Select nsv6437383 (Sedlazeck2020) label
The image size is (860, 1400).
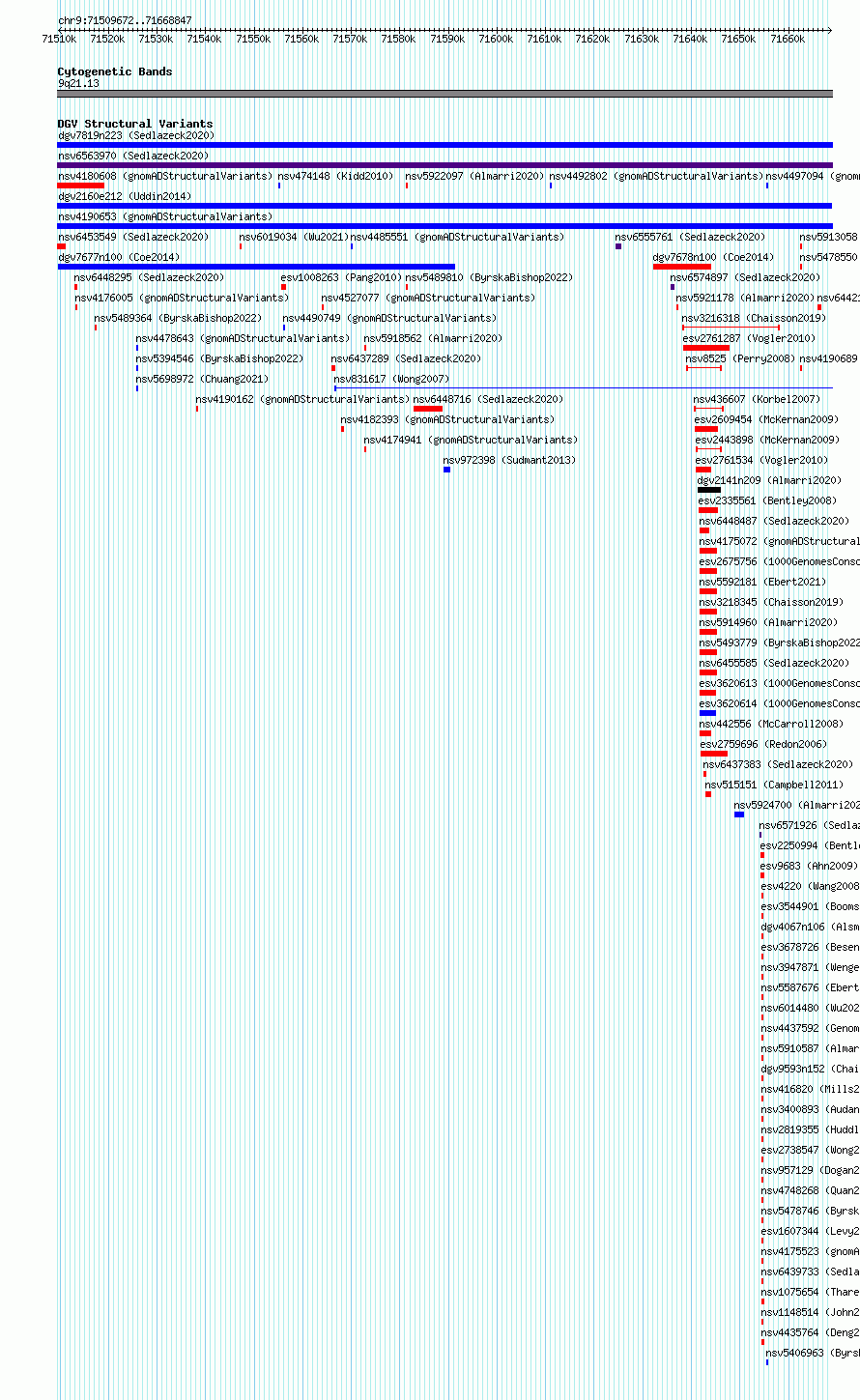pyautogui.click(x=778, y=764)
